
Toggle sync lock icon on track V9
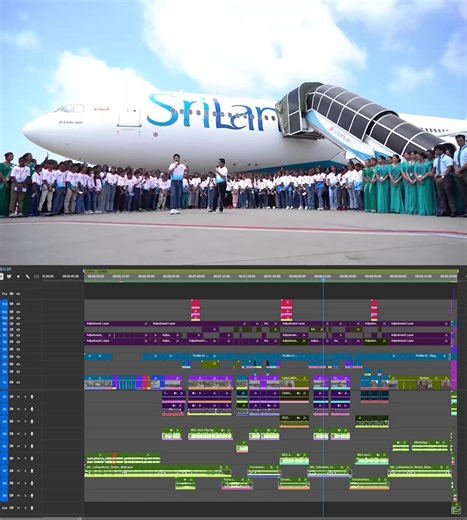pos(12,324)
